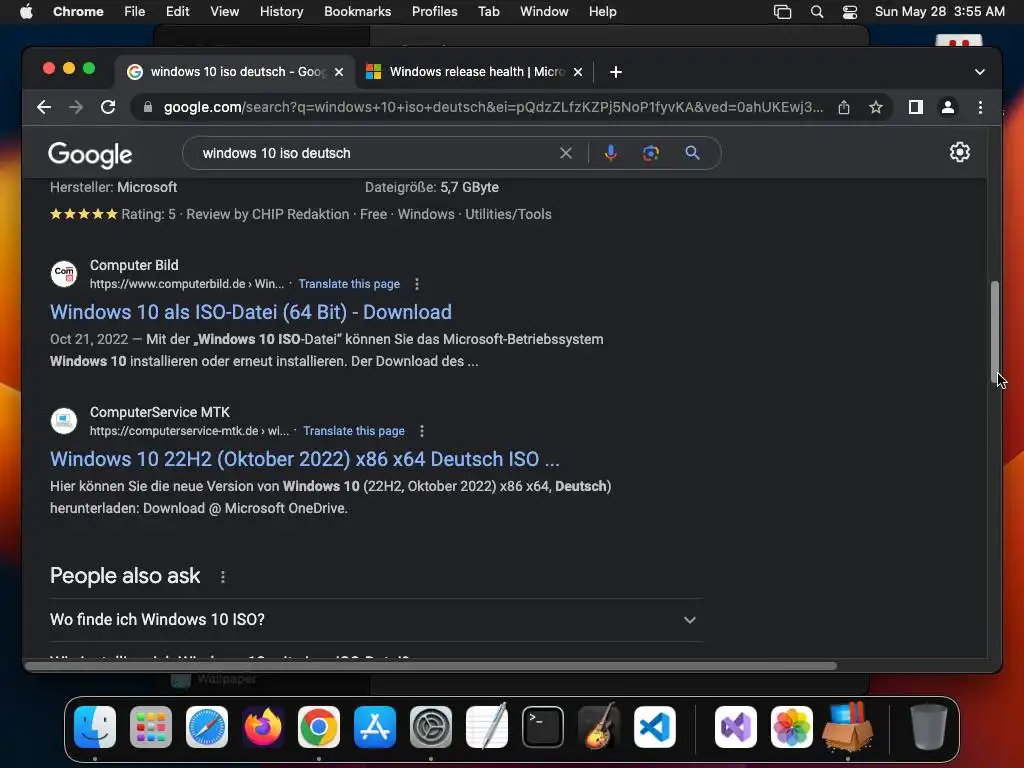Search by image with Google Lens
This screenshot has width=1024, height=768.
(x=650, y=153)
